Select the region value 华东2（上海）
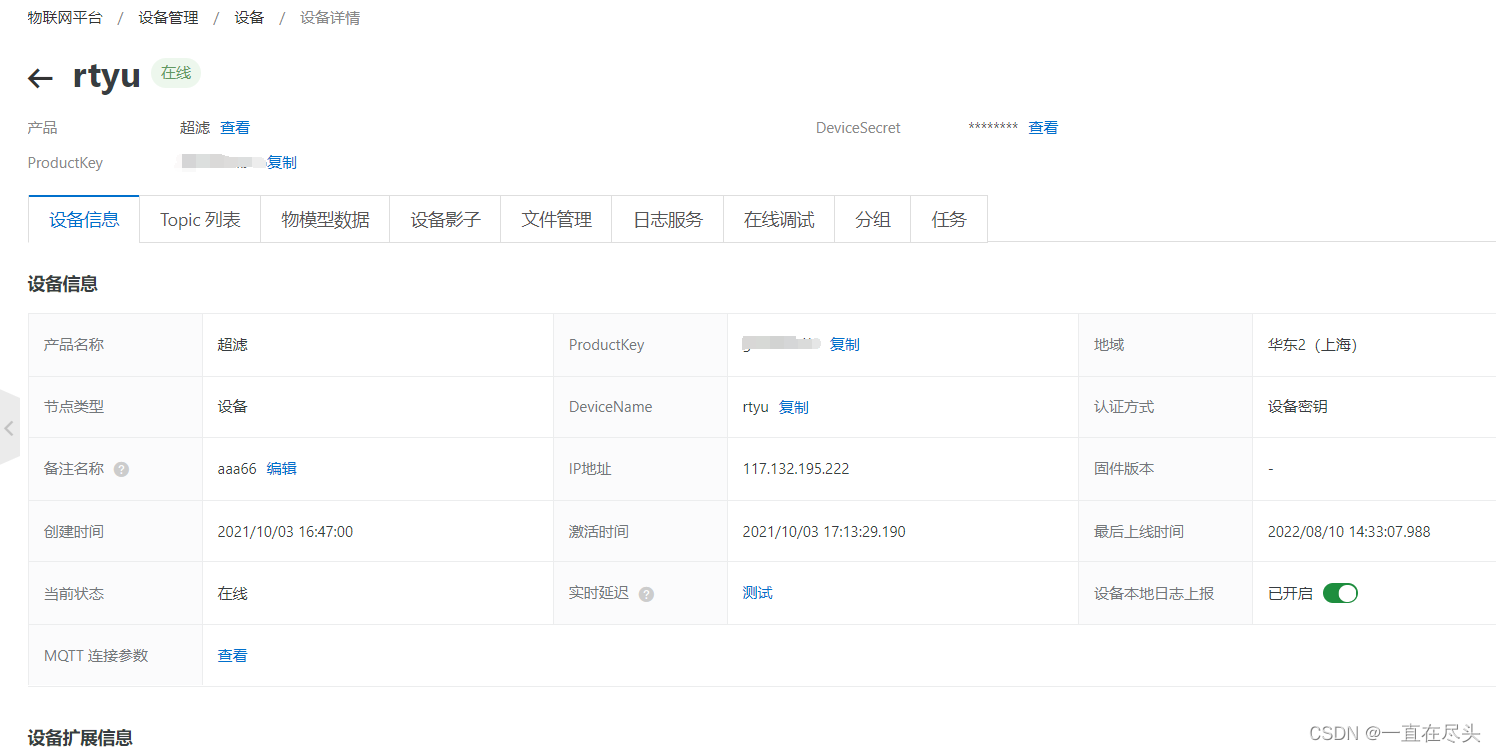Screen dimensions: 1496x753 (x=1312, y=345)
